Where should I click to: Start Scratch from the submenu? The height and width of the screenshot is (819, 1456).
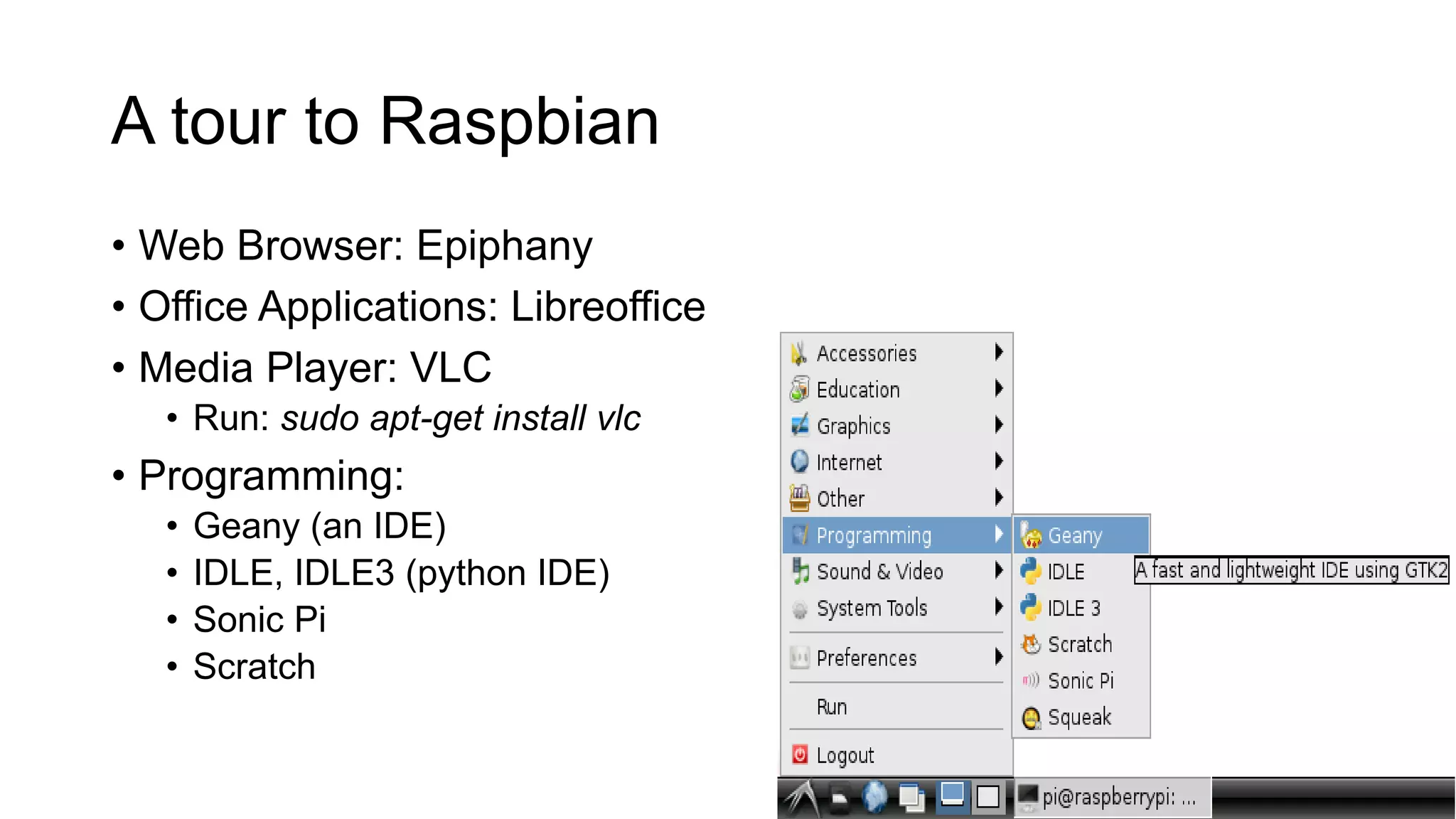click(x=1079, y=645)
